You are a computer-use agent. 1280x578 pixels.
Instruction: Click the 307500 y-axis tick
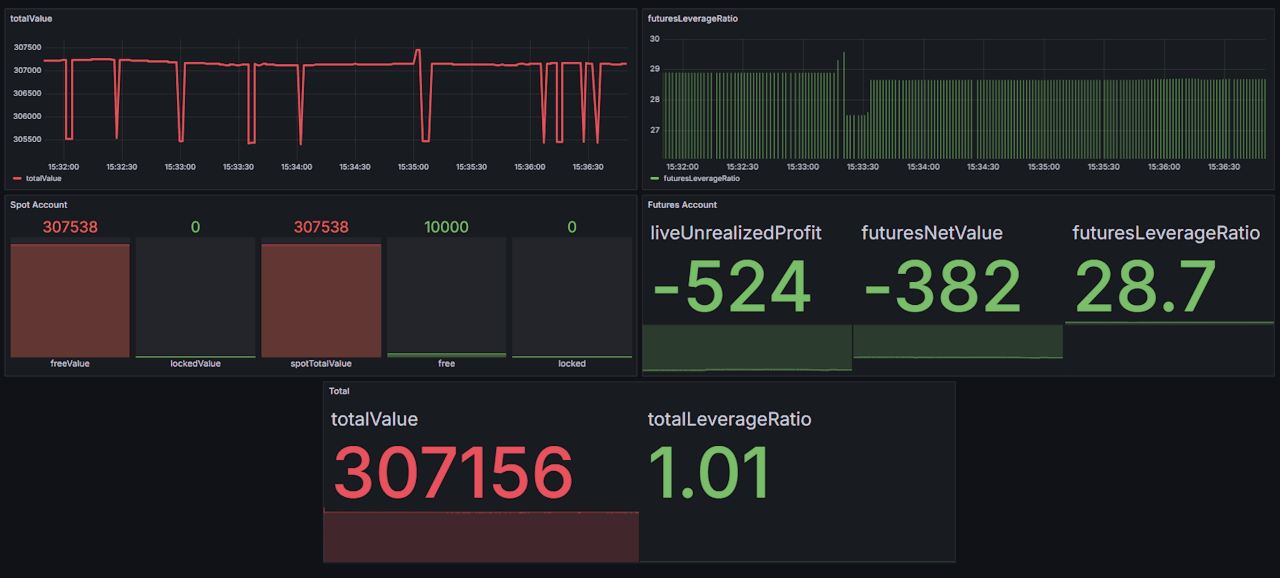(27, 47)
